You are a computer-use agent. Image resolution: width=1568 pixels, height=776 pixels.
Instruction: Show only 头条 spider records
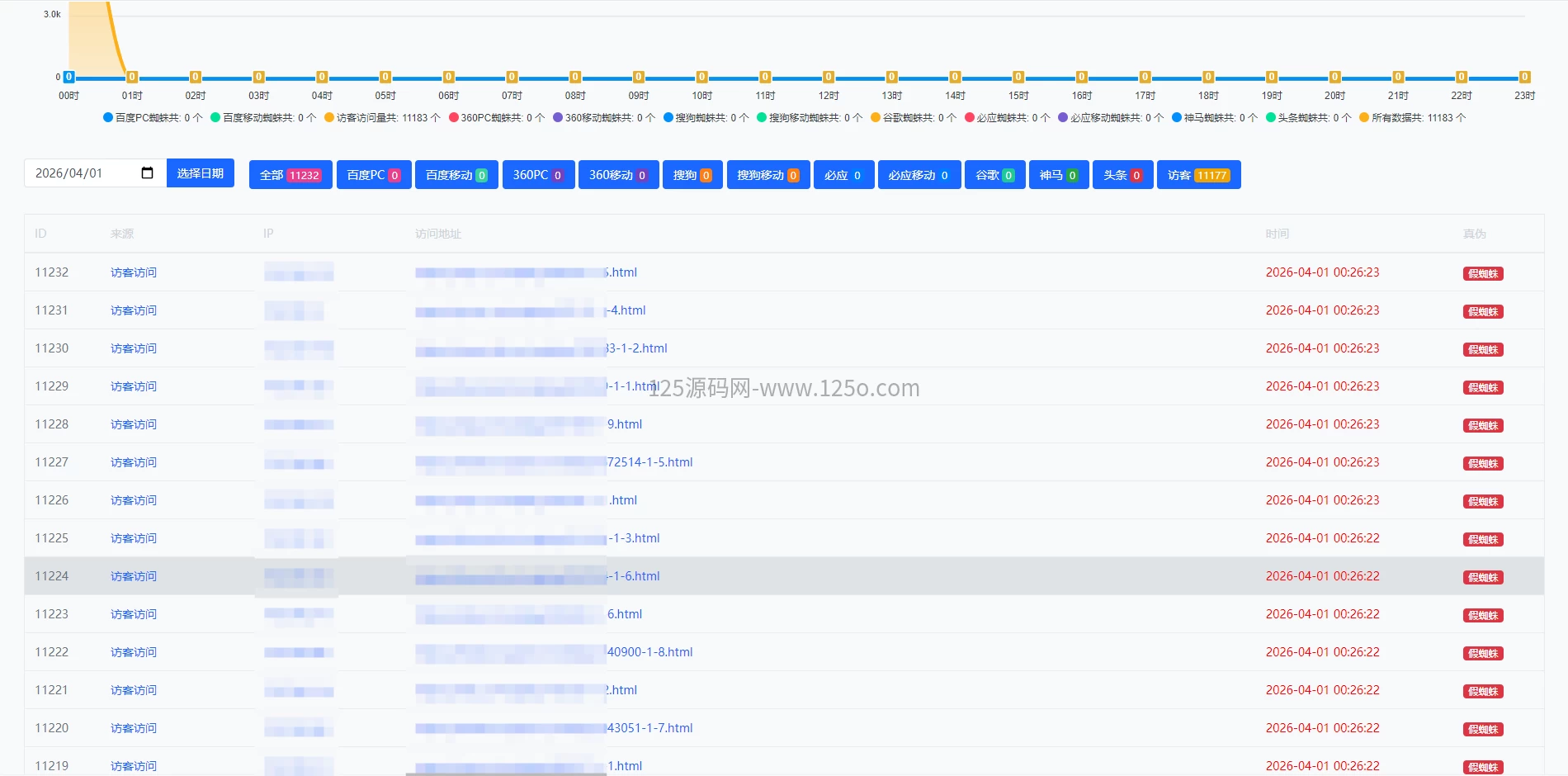point(1122,175)
